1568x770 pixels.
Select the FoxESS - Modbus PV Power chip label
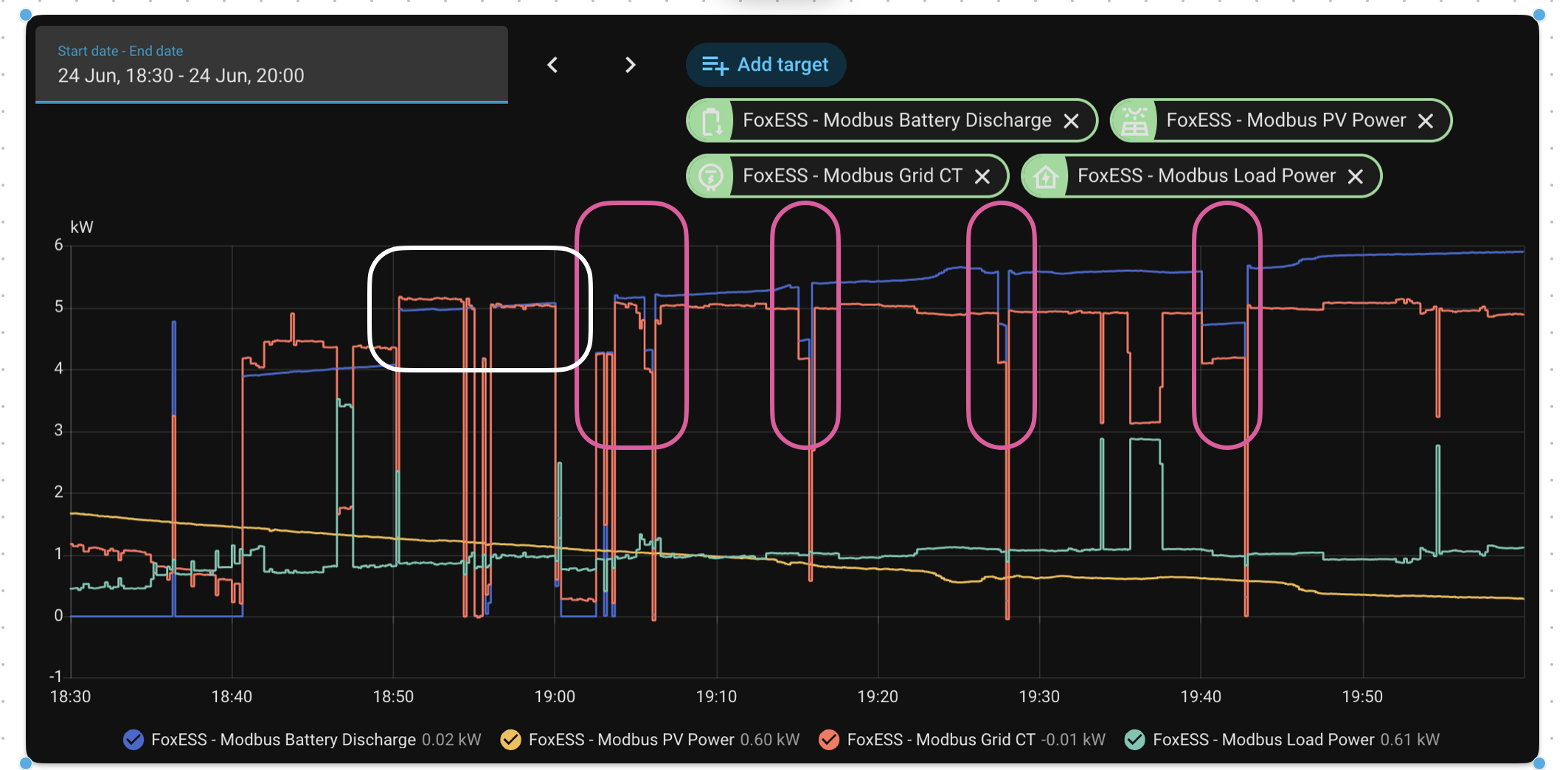point(1286,120)
